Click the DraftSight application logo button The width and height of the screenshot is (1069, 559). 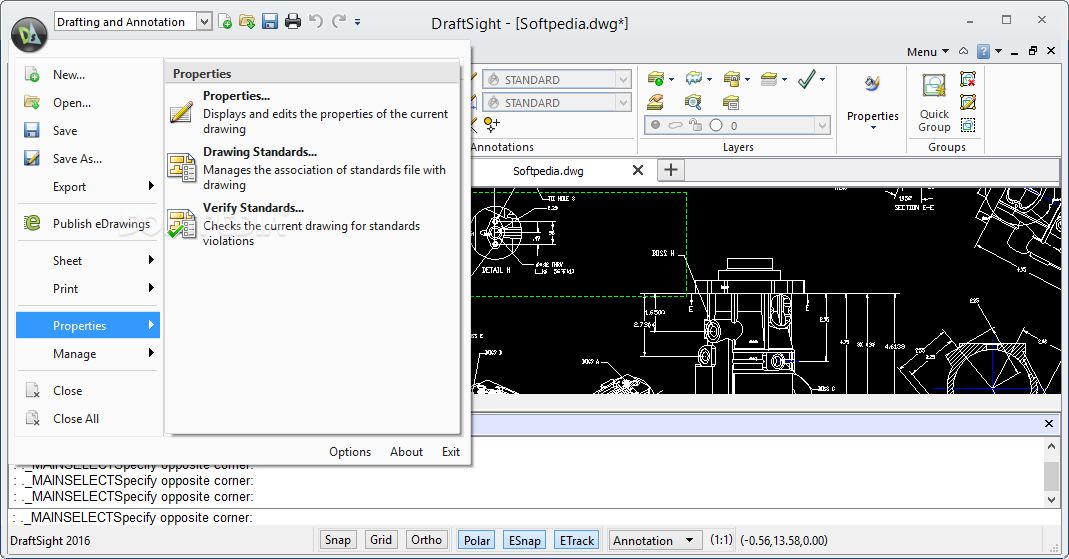(x=30, y=32)
